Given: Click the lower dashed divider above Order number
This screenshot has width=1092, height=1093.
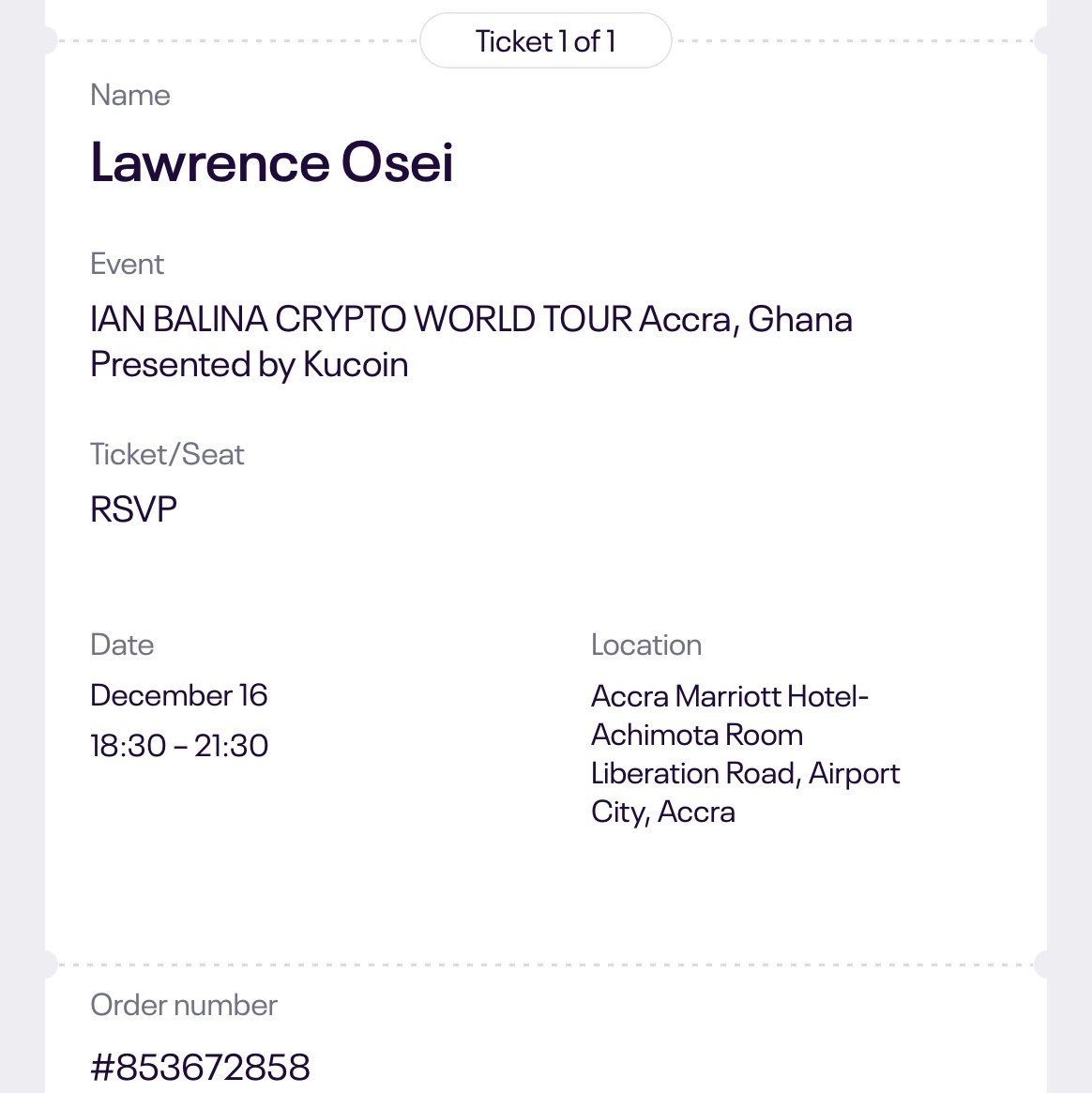Looking at the screenshot, I should click(544, 964).
